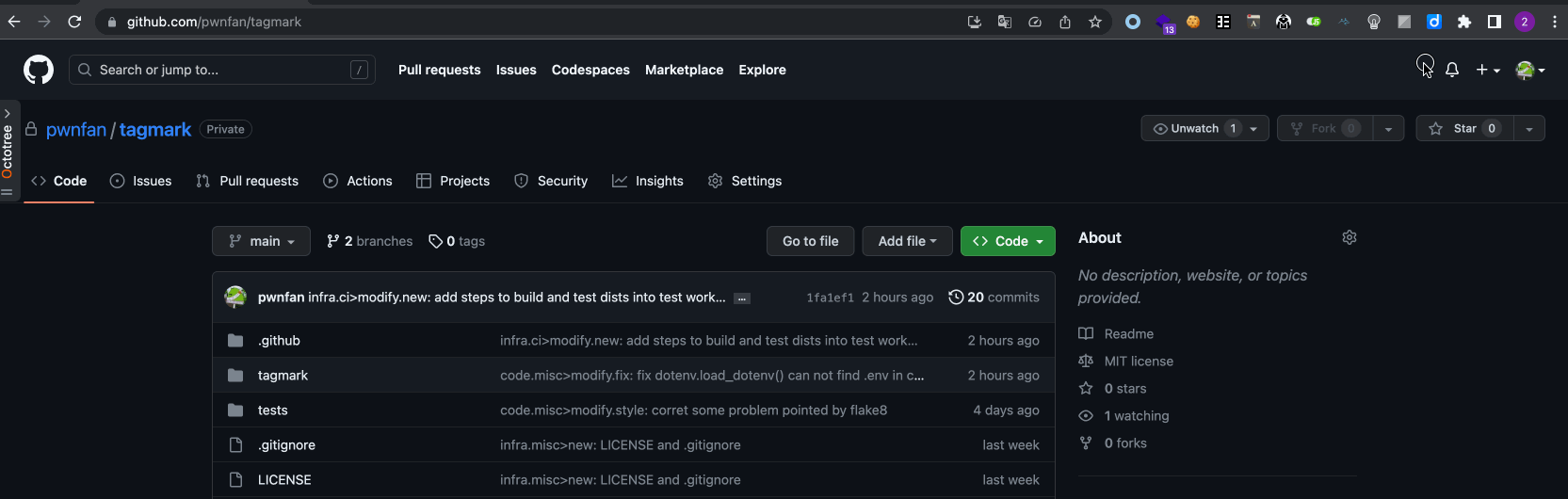Viewport: 1568px width, 499px height.
Task: Click the translate page icon
Action: pyautogui.click(x=1005, y=22)
